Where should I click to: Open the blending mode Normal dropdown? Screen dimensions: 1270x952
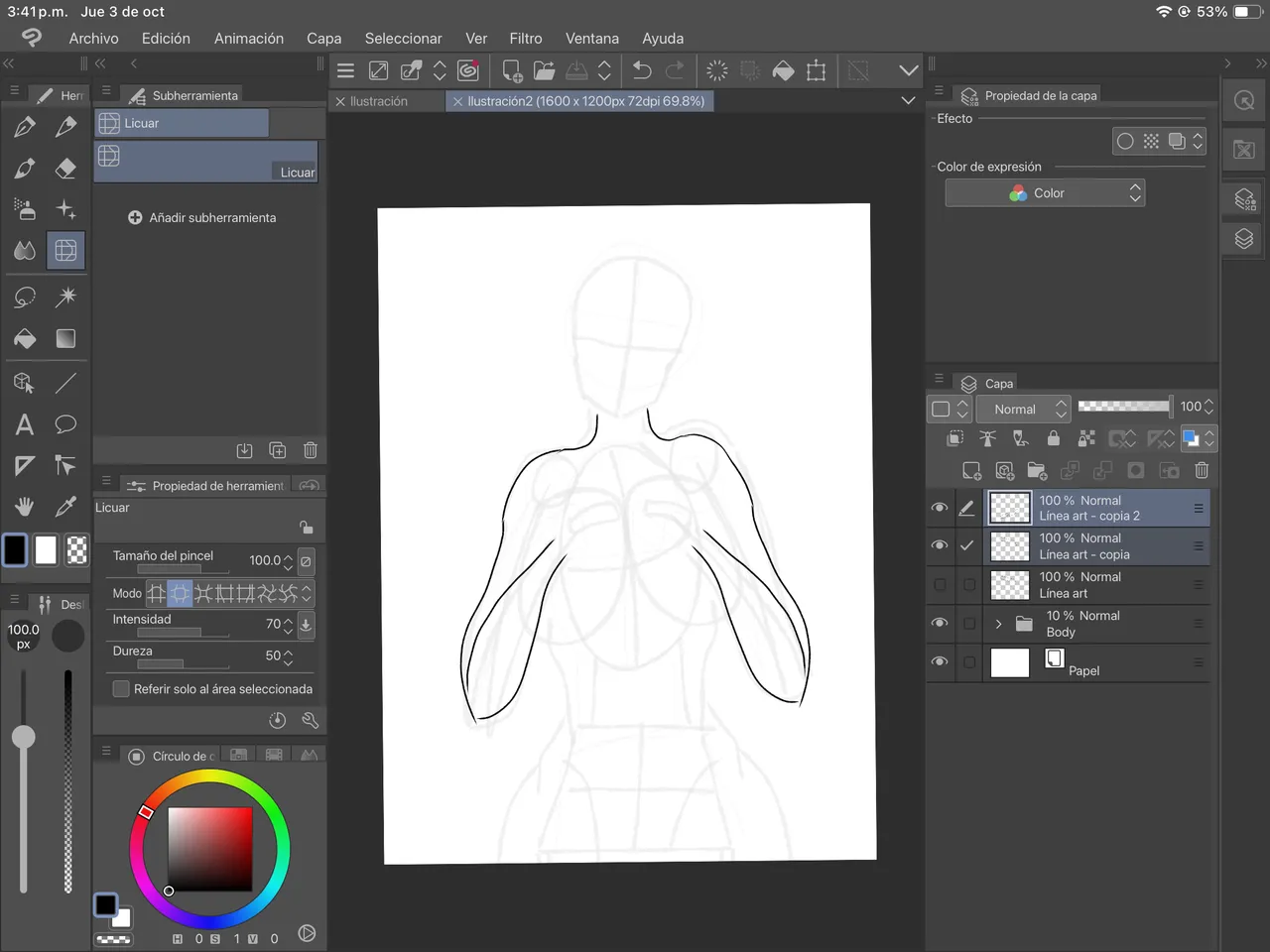click(x=1022, y=409)
